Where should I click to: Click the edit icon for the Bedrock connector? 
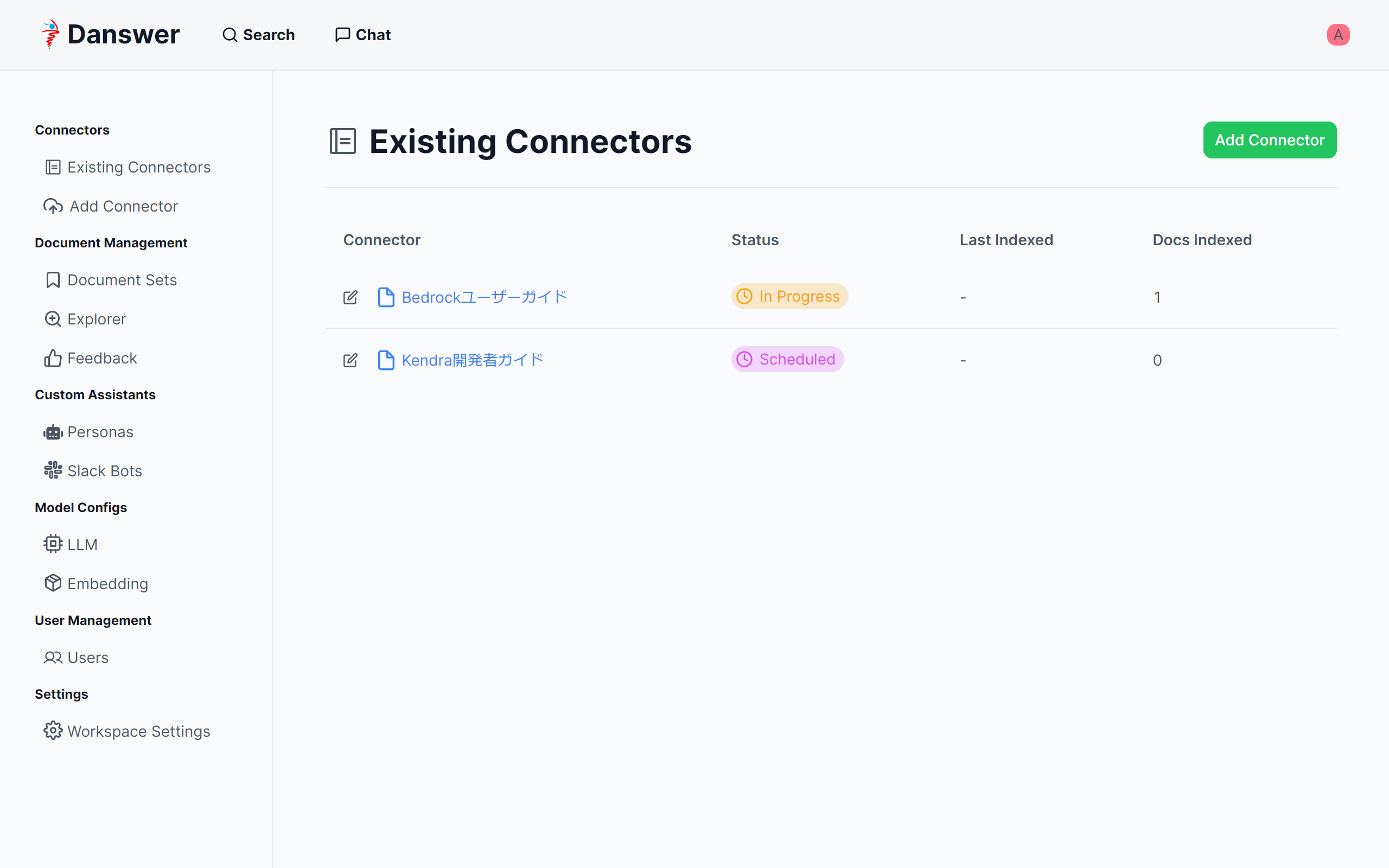350,297
